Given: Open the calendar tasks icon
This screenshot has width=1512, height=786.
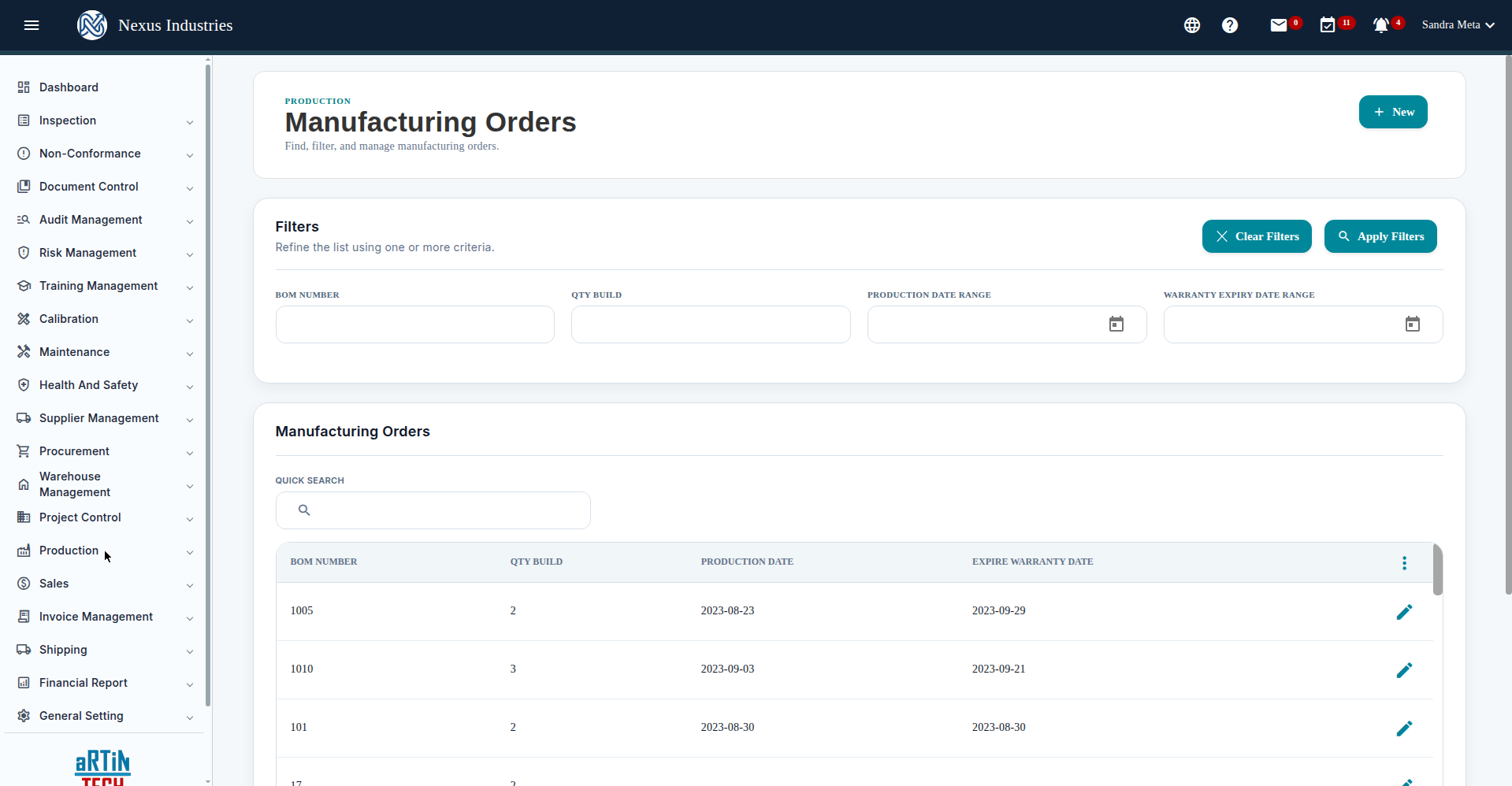Looking at the screenshot, I should pyautogui.click(x=1328, y=25).
